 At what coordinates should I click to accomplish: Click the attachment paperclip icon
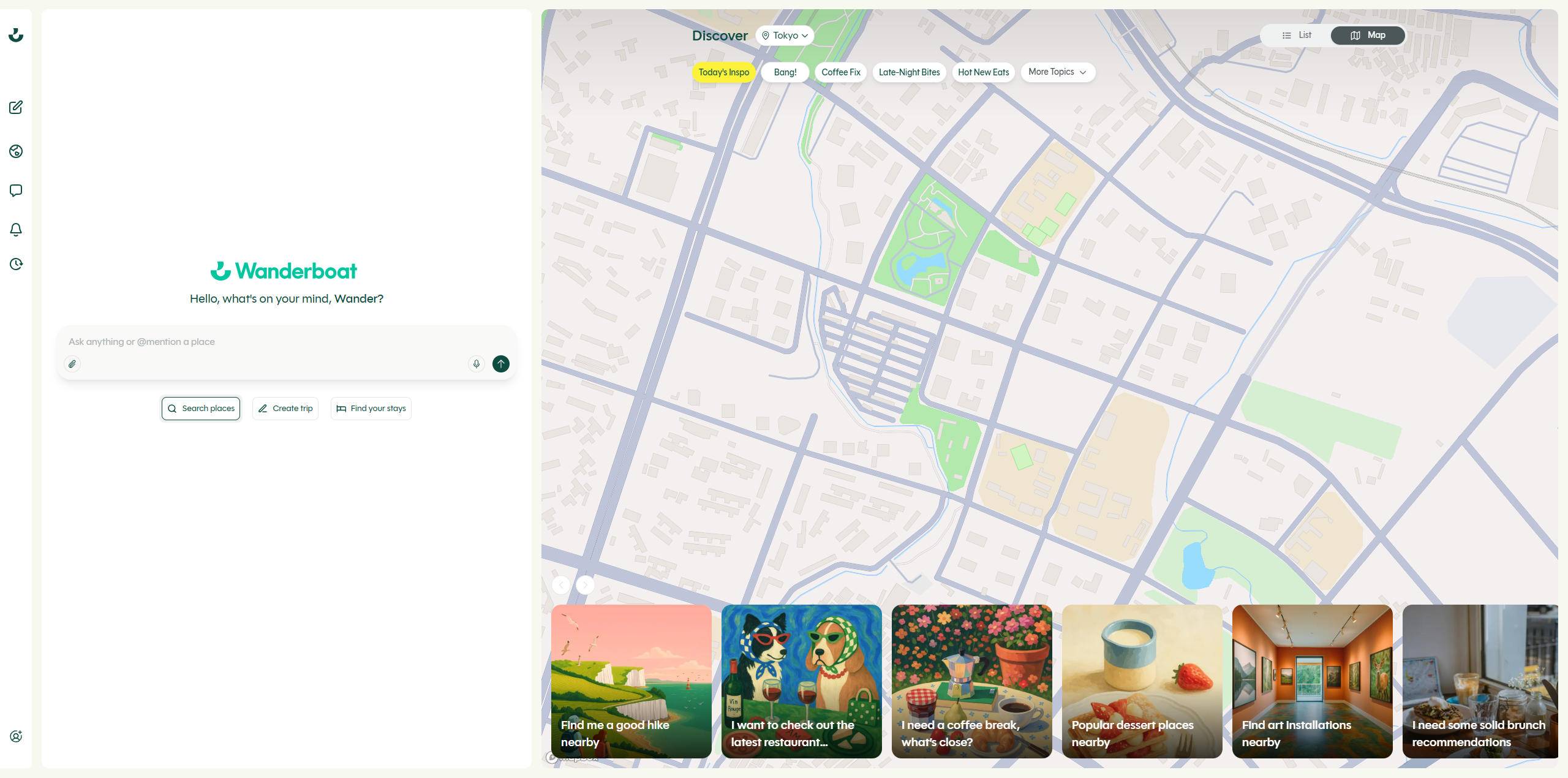click(72, 364)
